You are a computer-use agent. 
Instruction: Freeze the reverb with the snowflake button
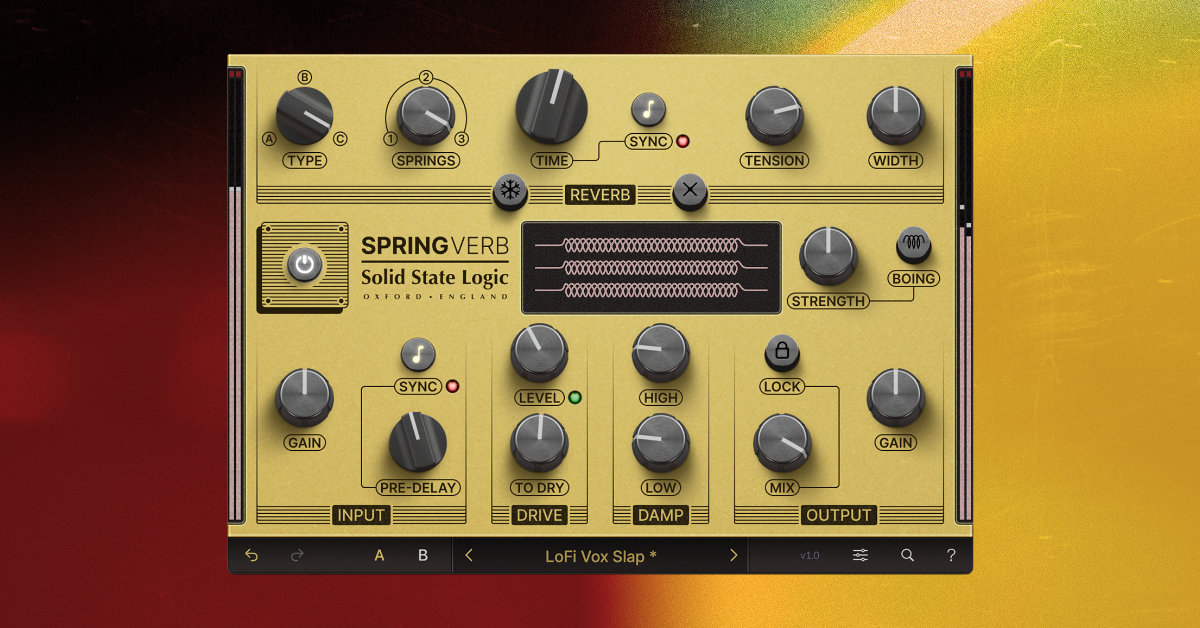[508, 190]
